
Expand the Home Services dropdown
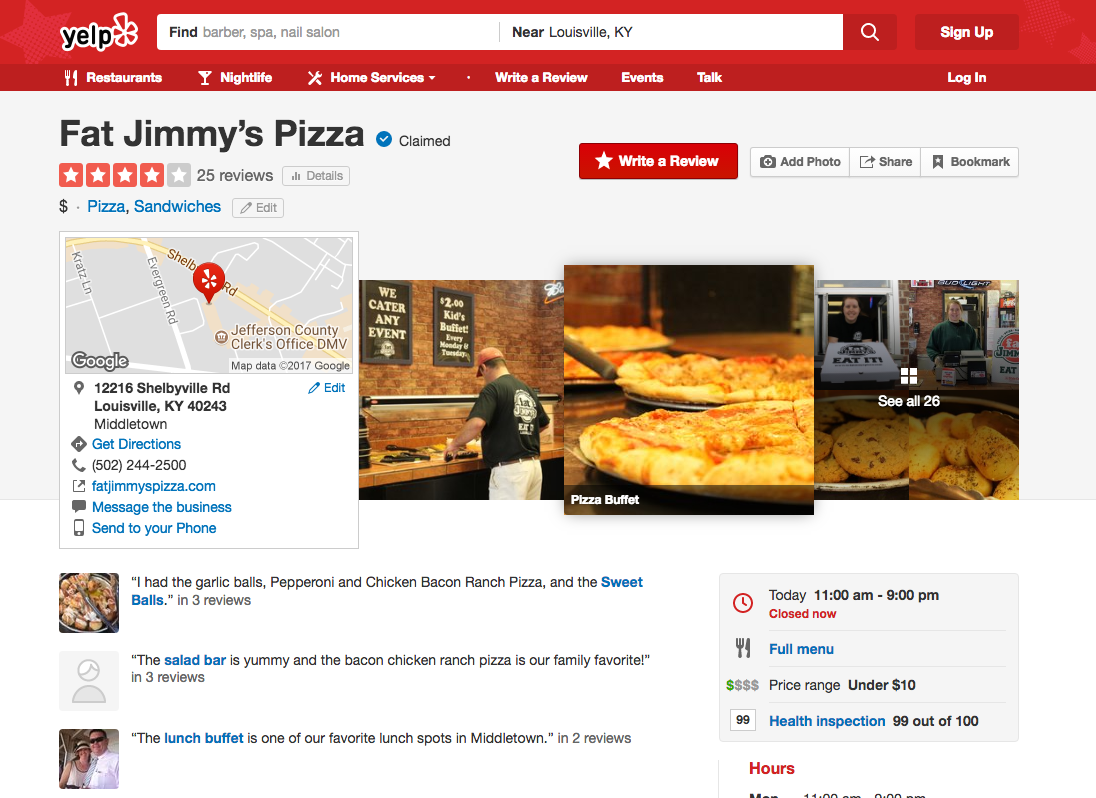tap(372, 78)
